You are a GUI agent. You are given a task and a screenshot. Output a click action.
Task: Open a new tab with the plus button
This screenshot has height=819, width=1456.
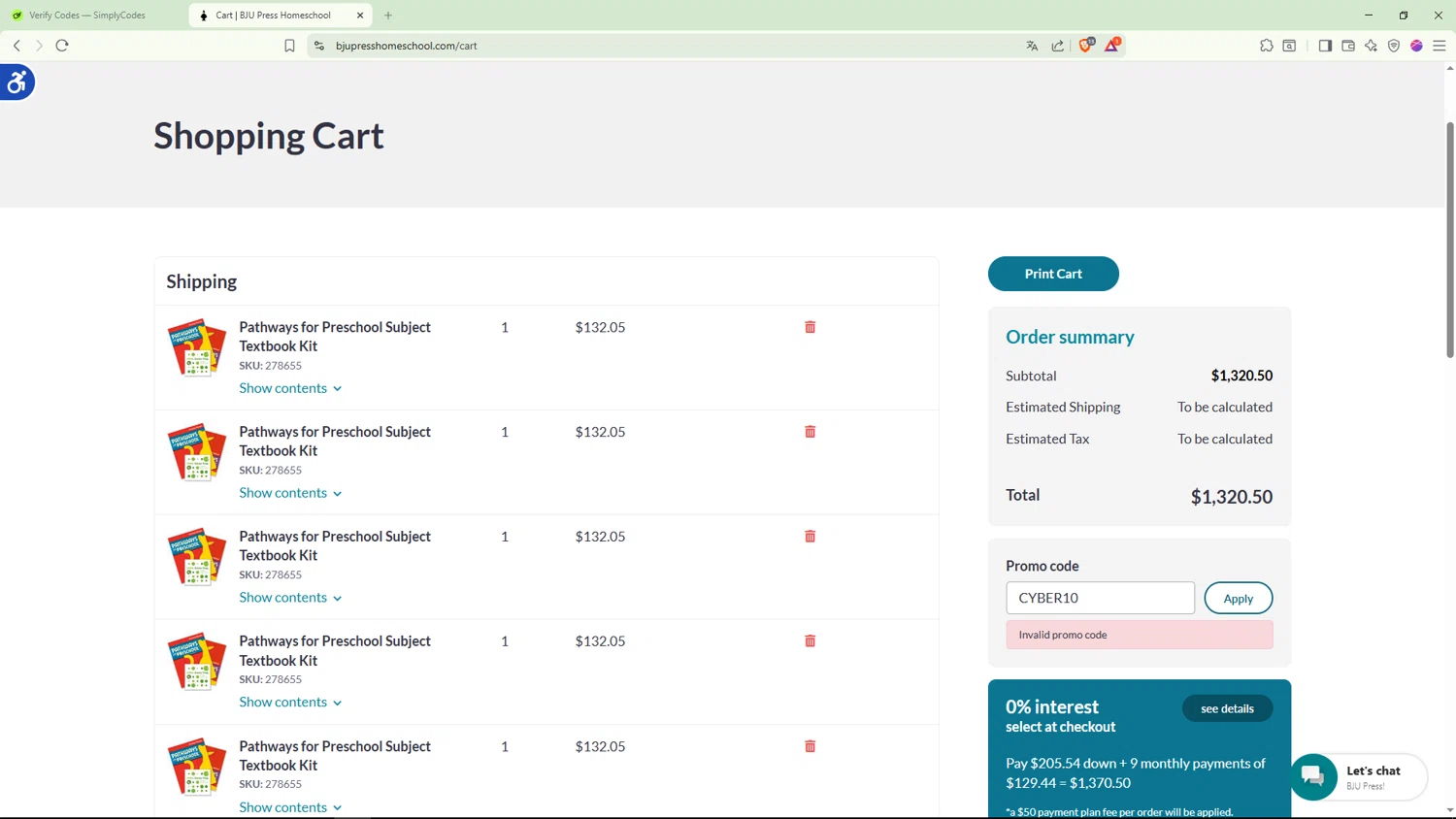[x=388, y=16]
